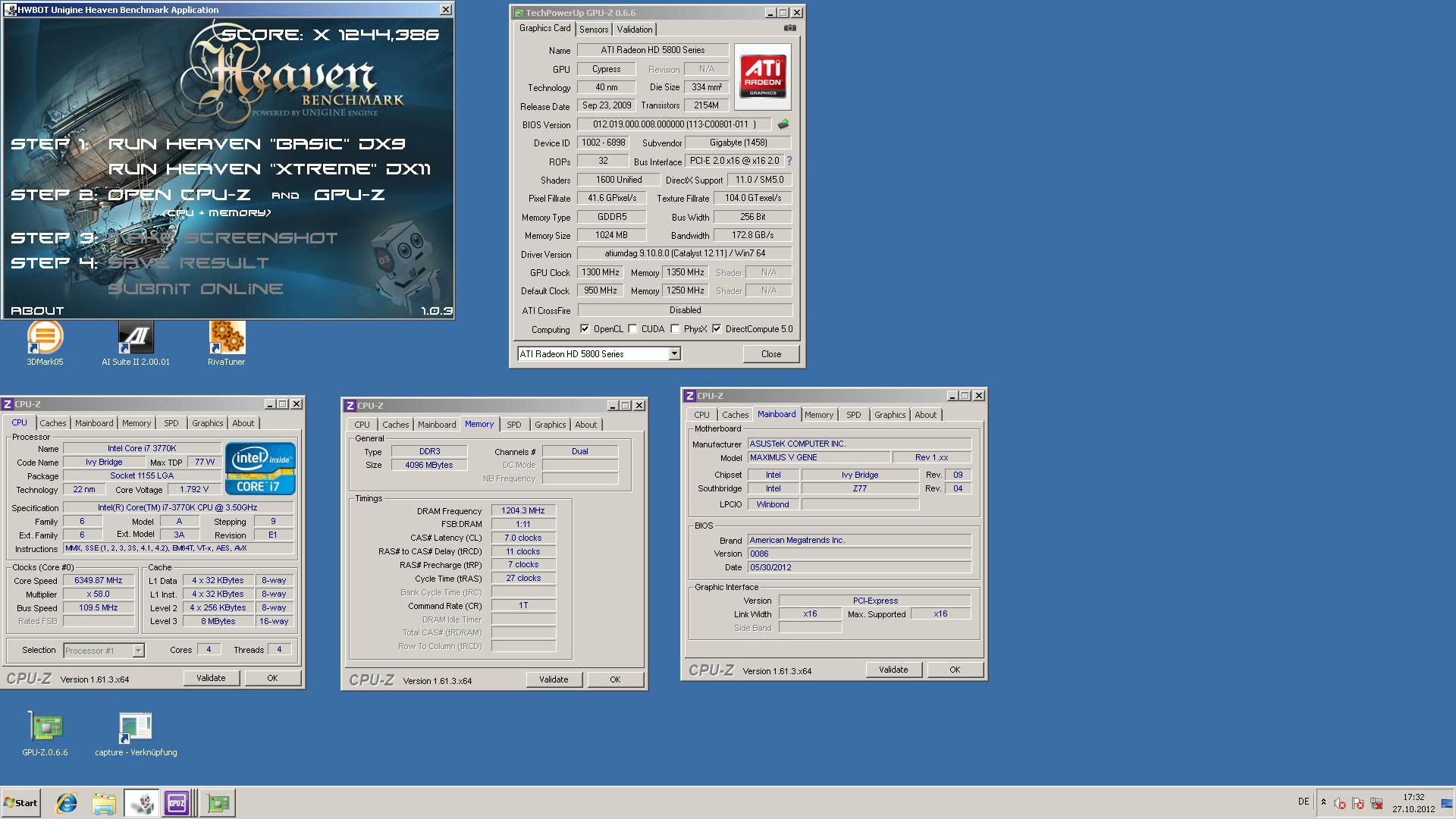Open the GPU-Z.0.6.6 desktop icon

pos(45,734)
